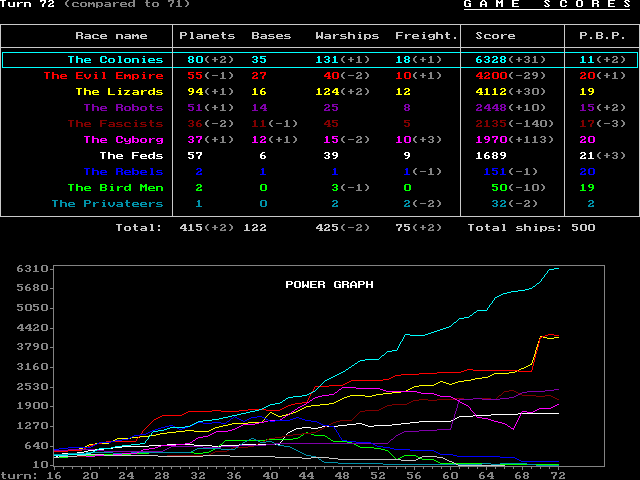
Task: Select The Evil Empire race name
Action: (x=104, y=76)
